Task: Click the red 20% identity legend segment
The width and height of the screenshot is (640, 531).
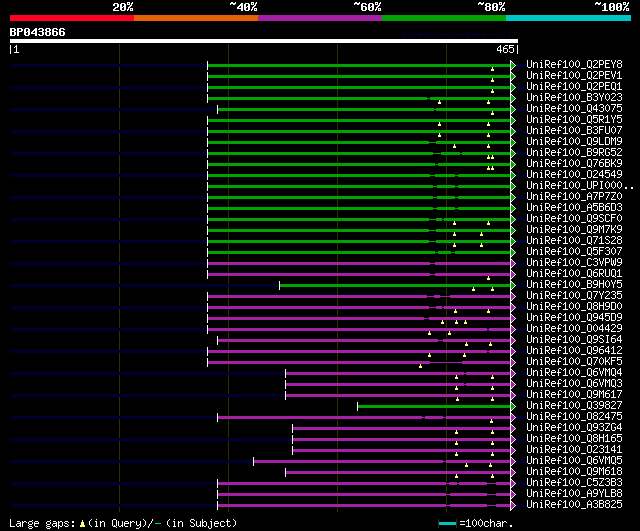Action: click(72, 18)
